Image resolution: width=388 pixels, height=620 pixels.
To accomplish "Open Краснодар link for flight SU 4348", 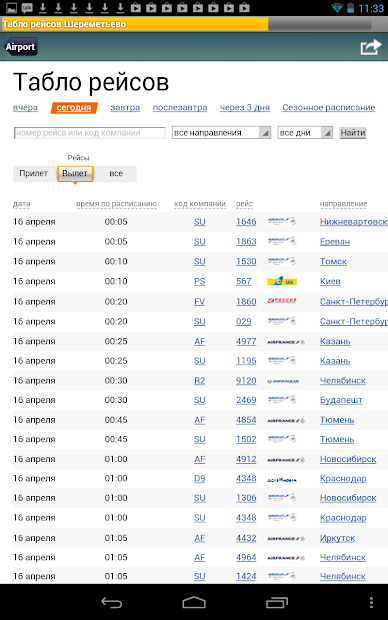I will click(343, 518).
